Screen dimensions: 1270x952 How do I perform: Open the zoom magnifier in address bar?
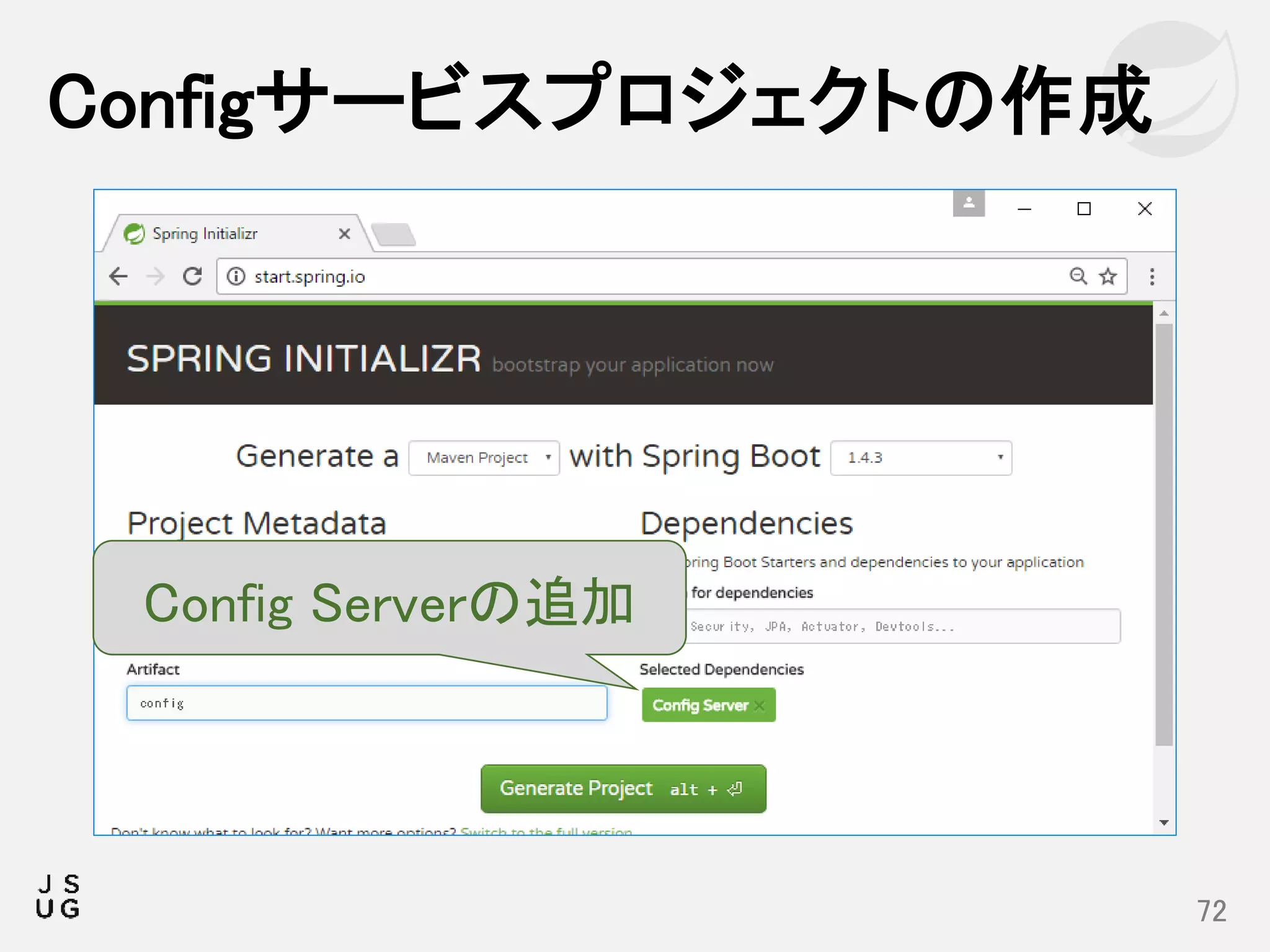point(1078,276)
